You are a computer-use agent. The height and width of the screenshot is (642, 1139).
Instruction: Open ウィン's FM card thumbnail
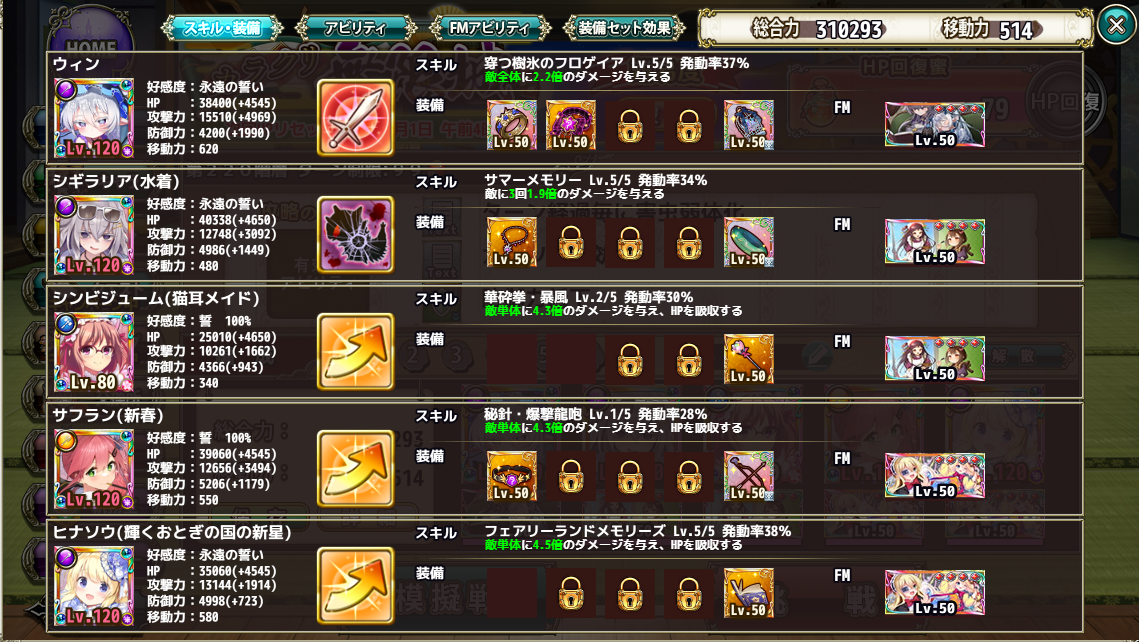934,125
